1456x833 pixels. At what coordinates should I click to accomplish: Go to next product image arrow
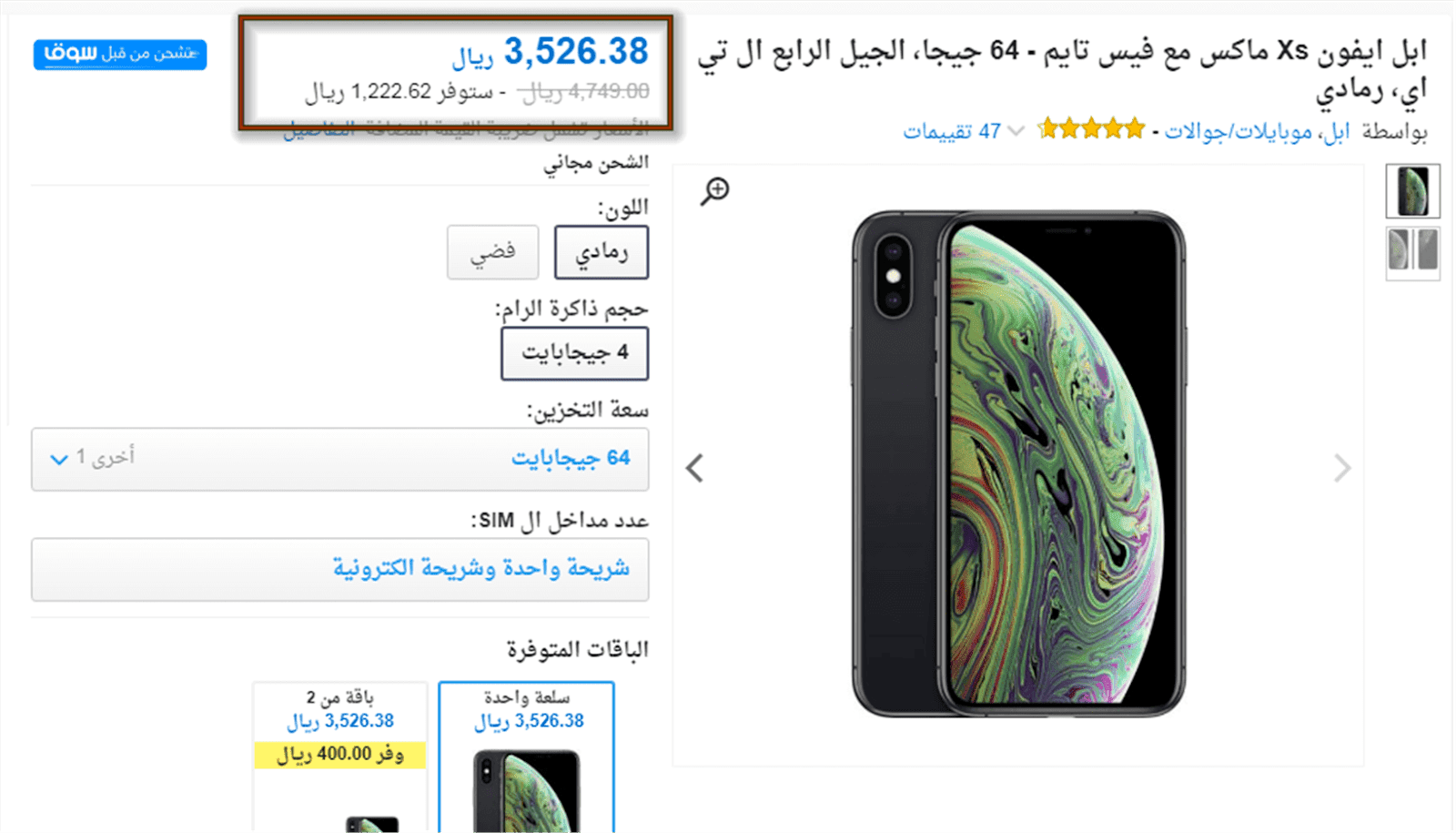[x=1342, y=468]
